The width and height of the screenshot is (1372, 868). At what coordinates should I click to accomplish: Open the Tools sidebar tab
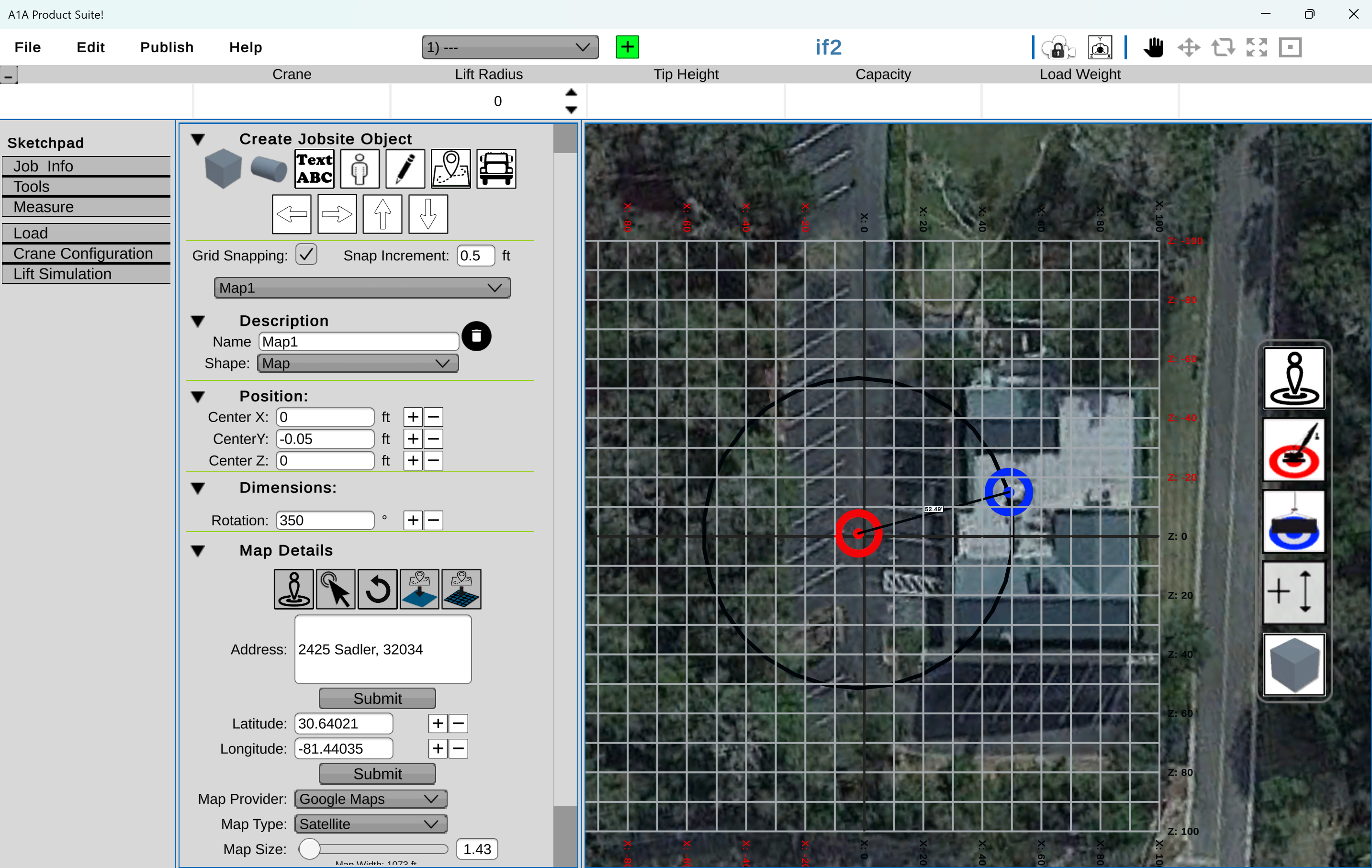click(86, 186)
